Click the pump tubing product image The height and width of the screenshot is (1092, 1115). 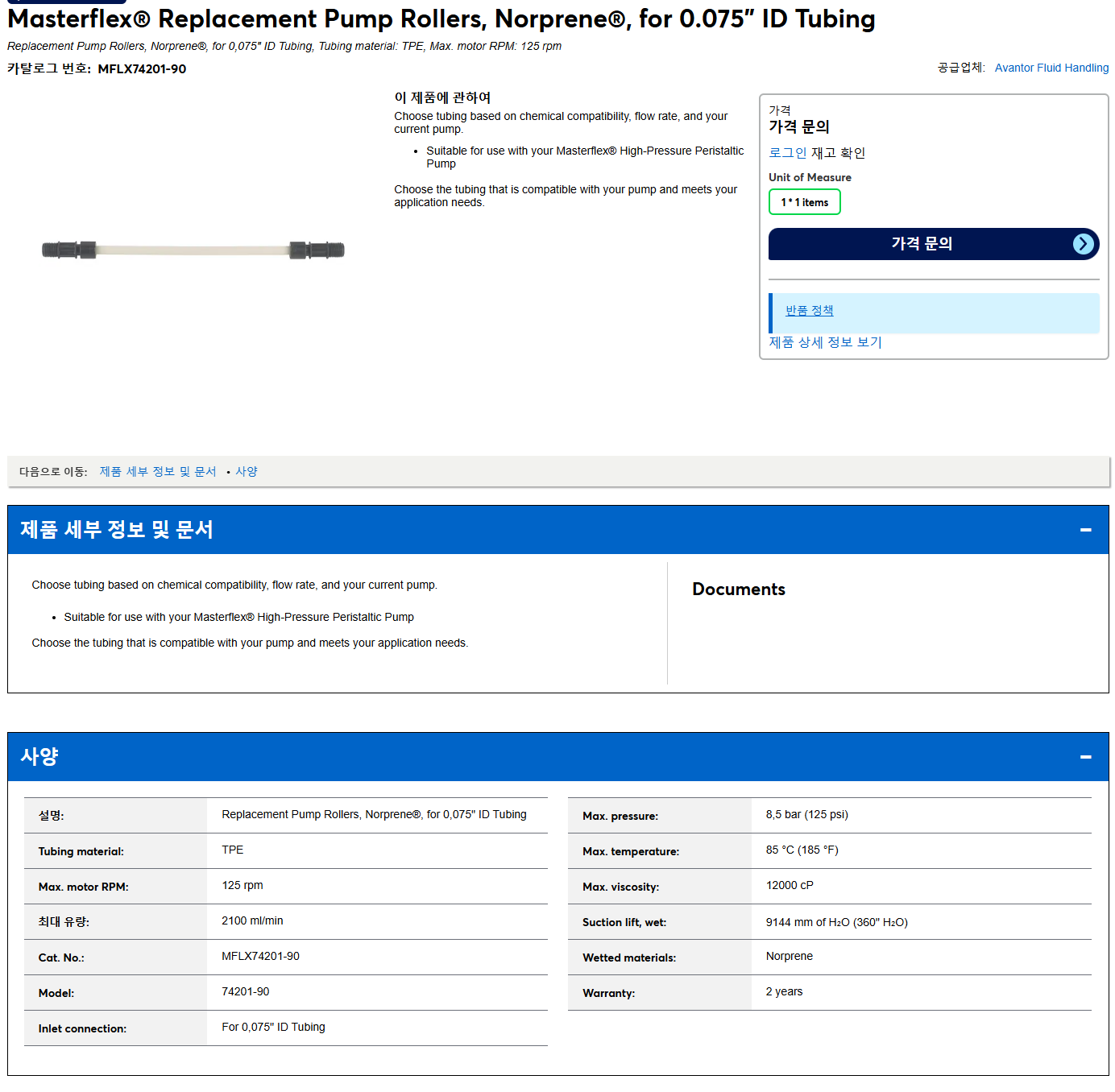(193, 250)
